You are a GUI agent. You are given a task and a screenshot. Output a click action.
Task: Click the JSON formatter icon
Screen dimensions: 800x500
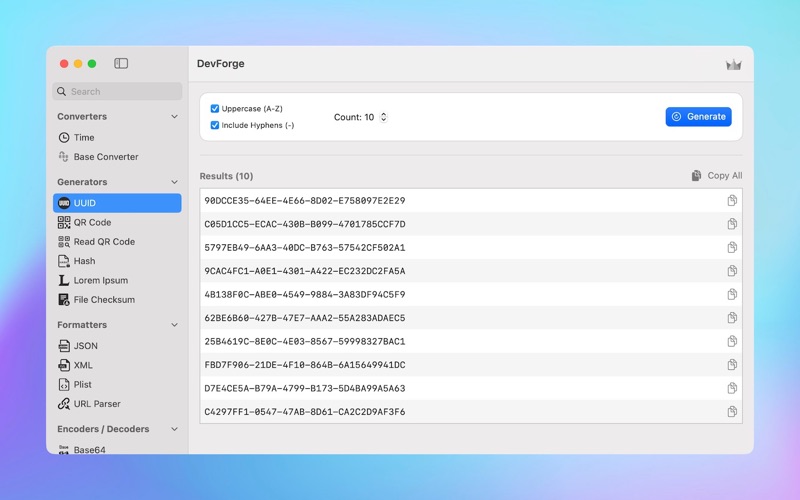point(64,345)
